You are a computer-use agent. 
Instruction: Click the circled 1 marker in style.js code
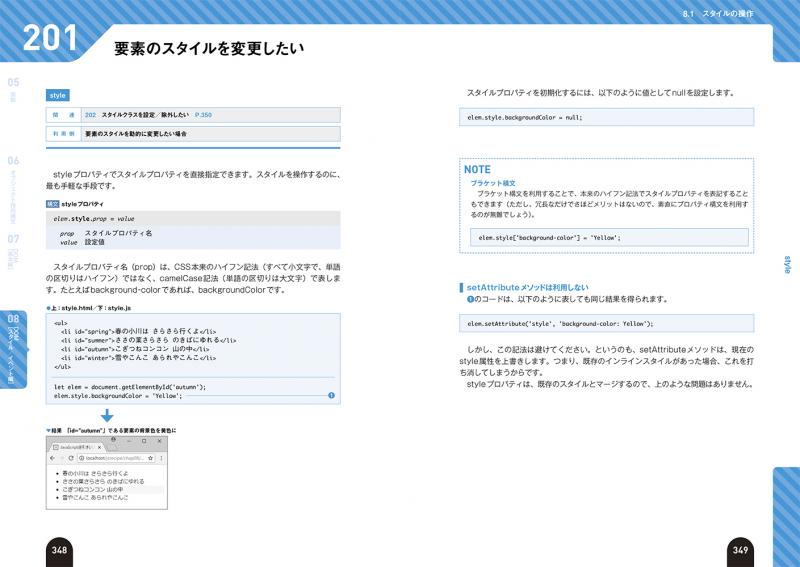click(x=331, y=396)
